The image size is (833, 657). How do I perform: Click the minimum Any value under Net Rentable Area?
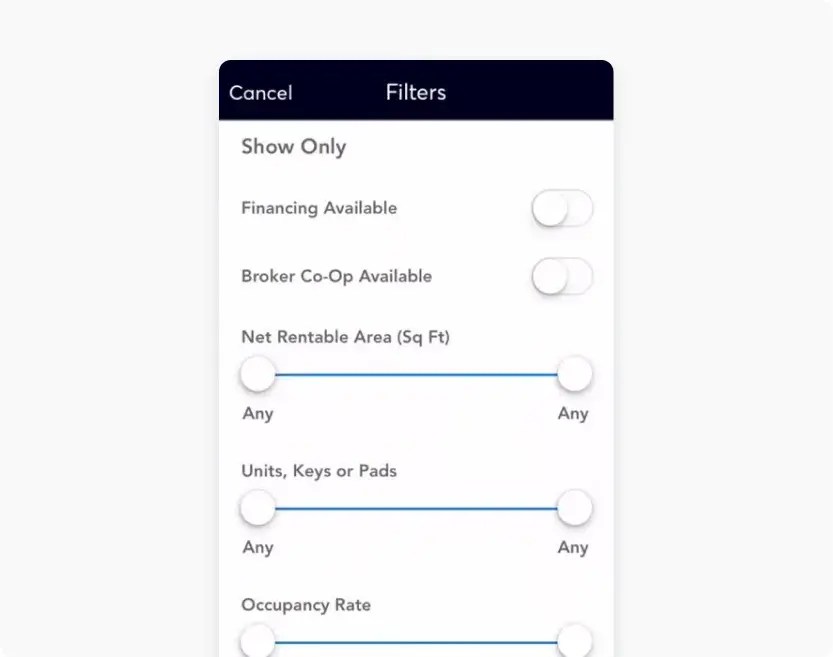coord(258,414)
